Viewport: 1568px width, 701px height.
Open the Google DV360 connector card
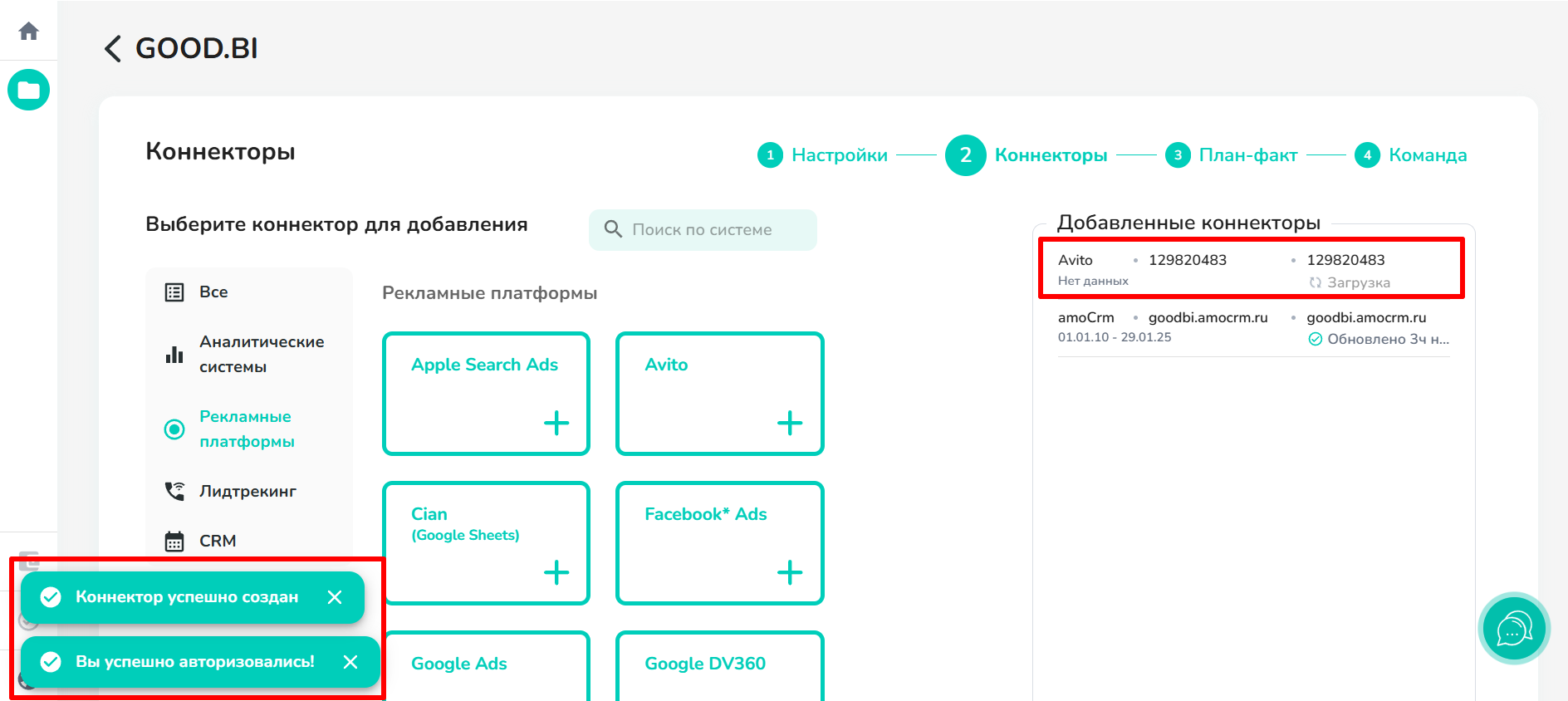719,666
